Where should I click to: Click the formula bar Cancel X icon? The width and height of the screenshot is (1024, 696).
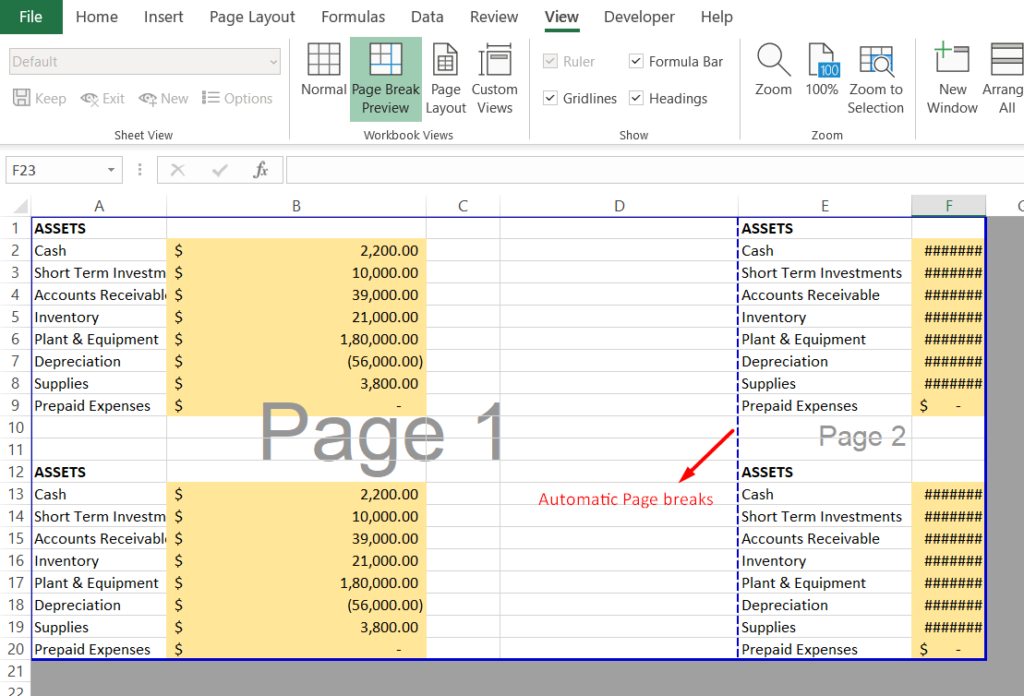coord(177,170)
